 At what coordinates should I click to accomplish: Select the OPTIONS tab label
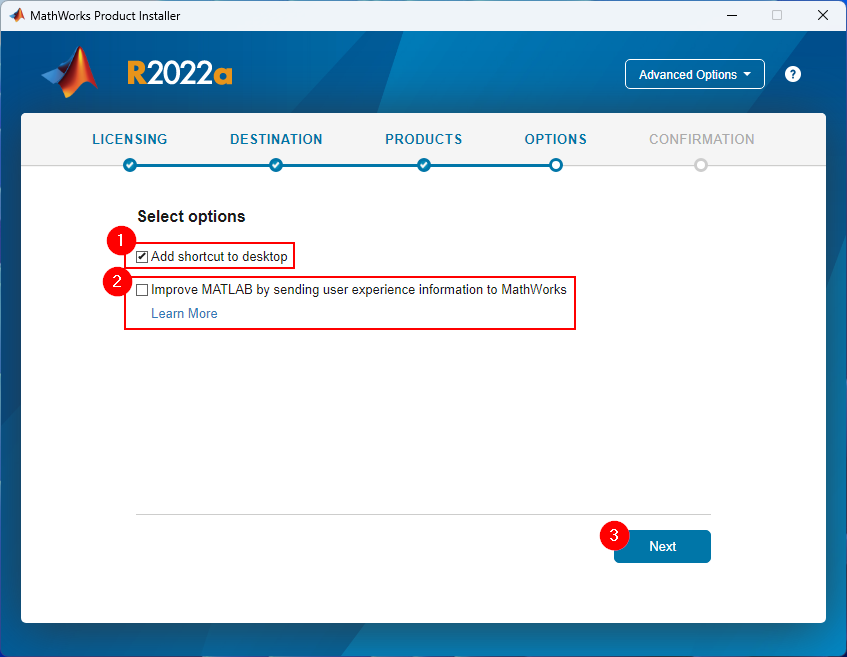(x=556, y=139)
